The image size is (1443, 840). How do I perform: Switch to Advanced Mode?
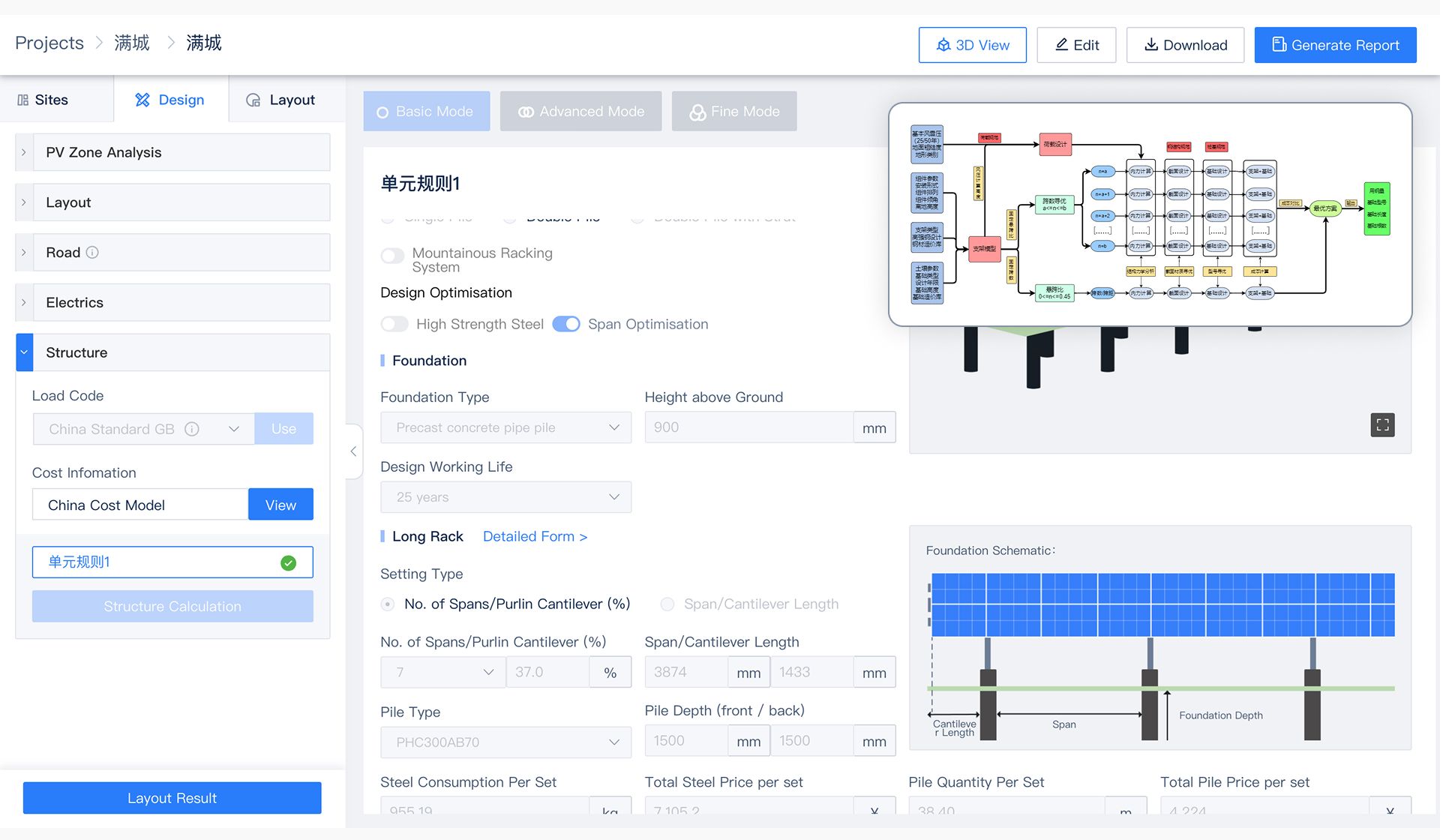coord(582,112)
